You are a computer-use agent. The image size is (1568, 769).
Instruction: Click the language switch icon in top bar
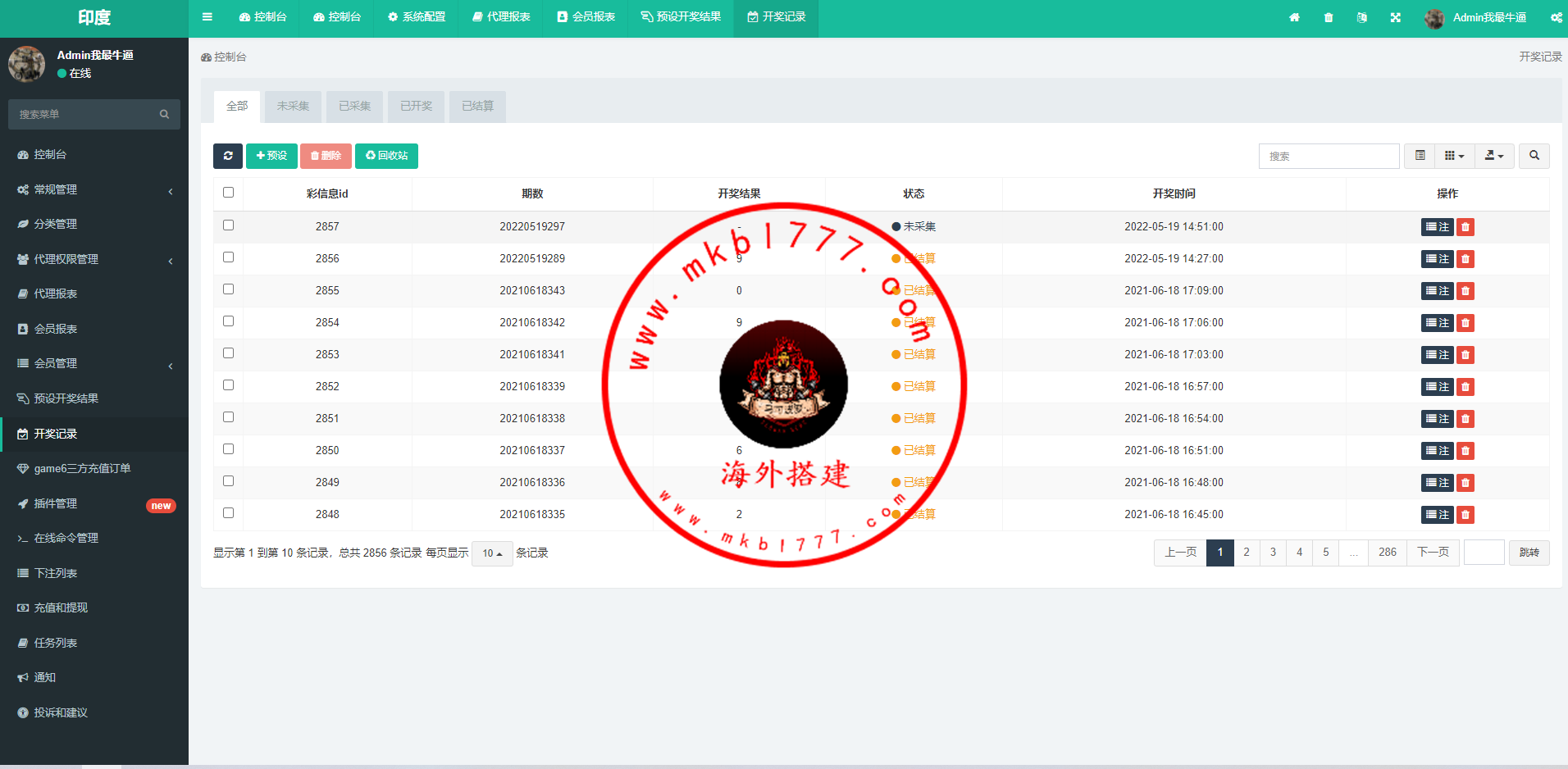tap(1362, 17)
